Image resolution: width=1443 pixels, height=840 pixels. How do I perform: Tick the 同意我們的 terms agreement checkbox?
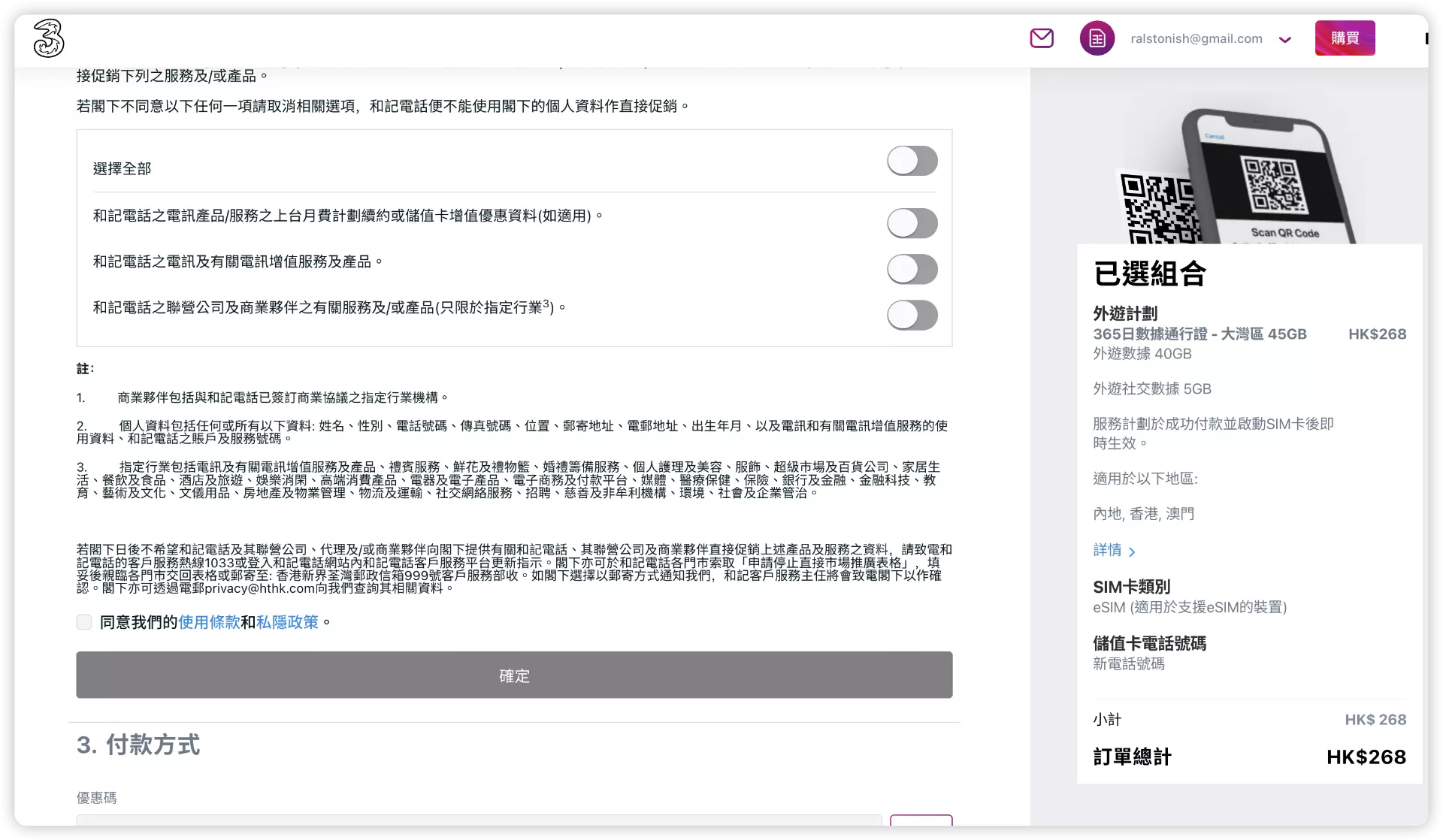click(84, 622)
